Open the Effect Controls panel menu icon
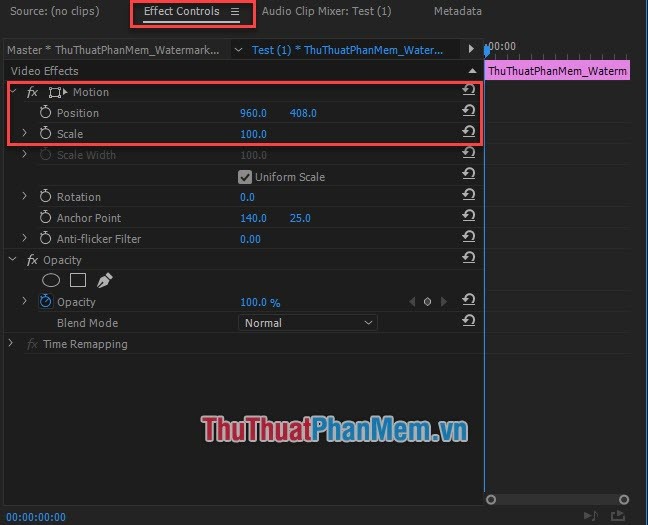The height and width of the screenshot is (525, 648). 235,12
